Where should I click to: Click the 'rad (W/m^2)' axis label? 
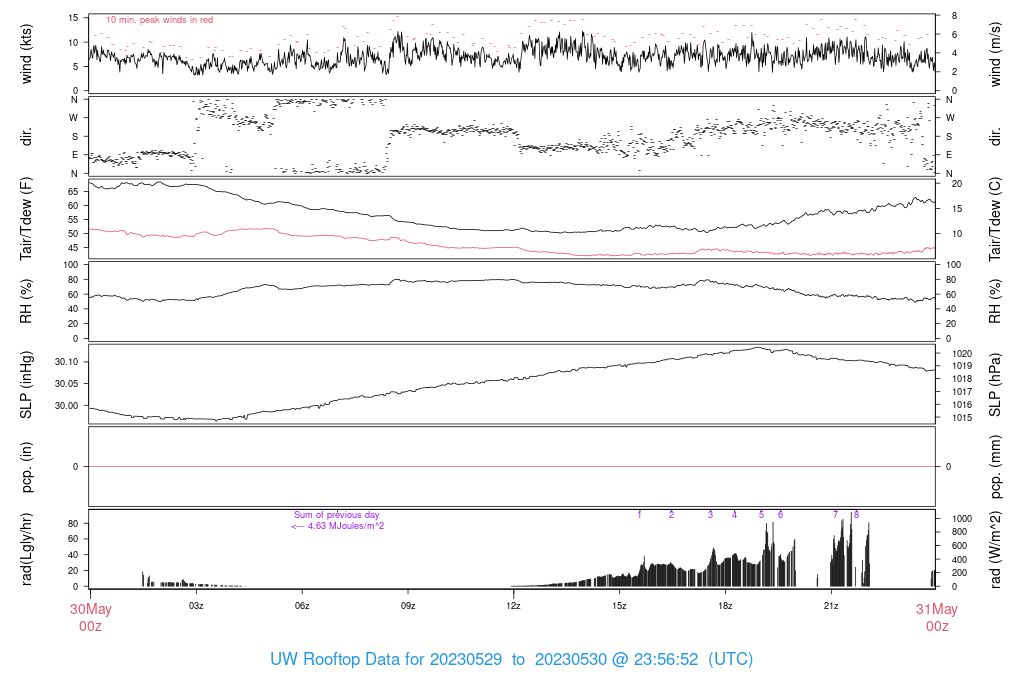tap(995, 549)
